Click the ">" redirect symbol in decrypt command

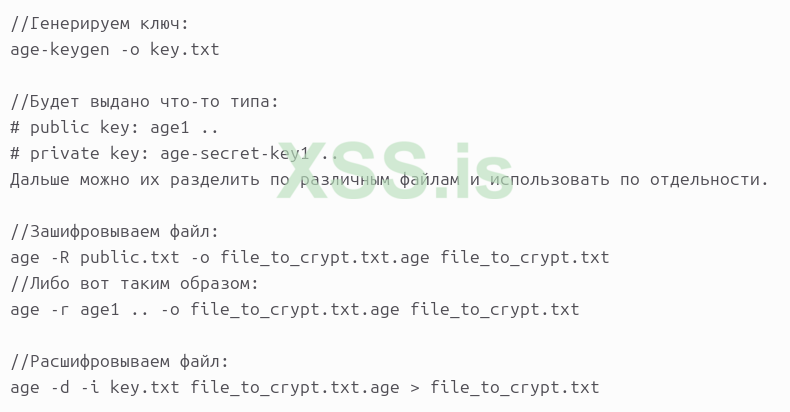click(x=415, y=387)
